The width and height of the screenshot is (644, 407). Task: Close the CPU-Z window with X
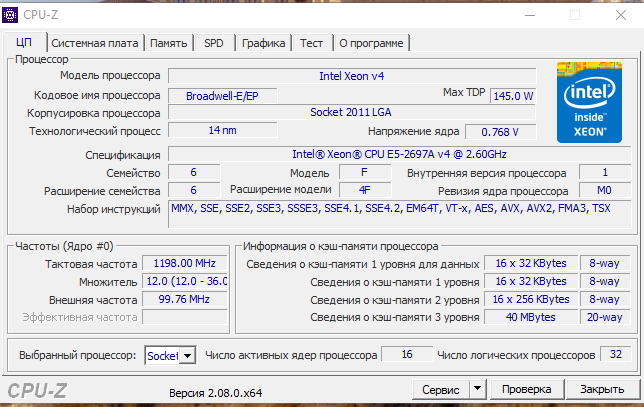coord(621,16)
